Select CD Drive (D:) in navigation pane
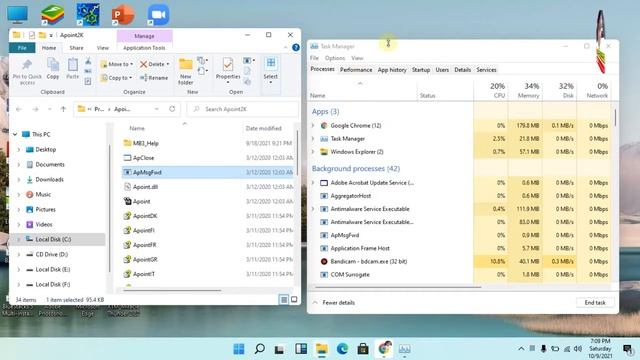Screen dimensions: 640x360 (x=57, y=254)
